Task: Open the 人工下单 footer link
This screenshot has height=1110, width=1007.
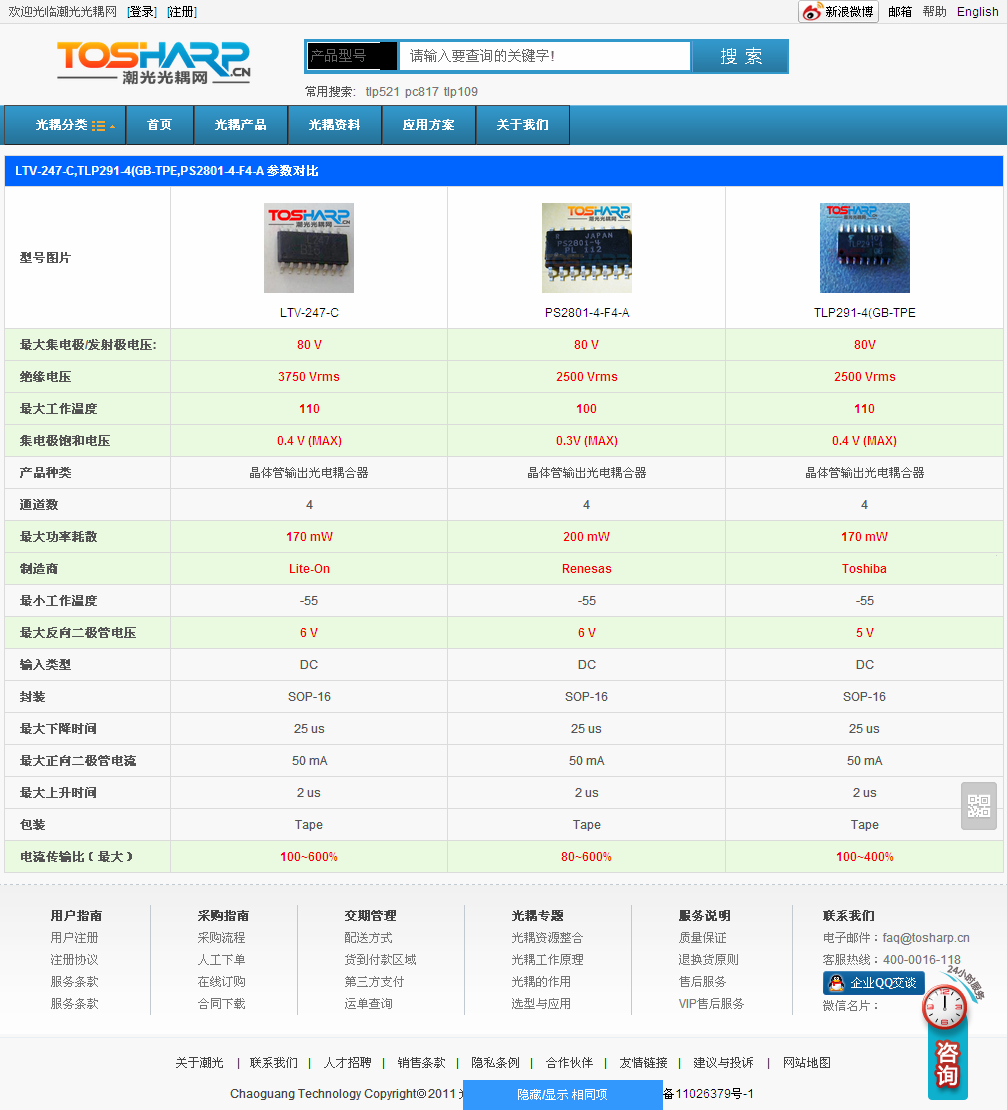Action: 221,959
